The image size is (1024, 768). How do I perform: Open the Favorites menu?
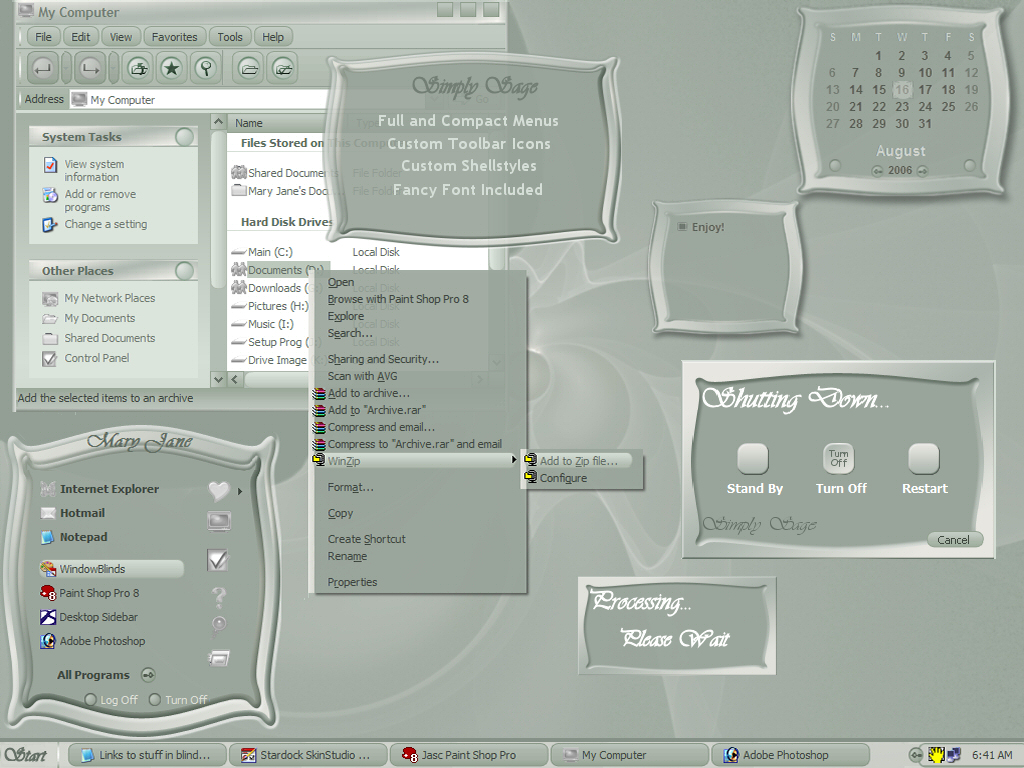(174, 37)
